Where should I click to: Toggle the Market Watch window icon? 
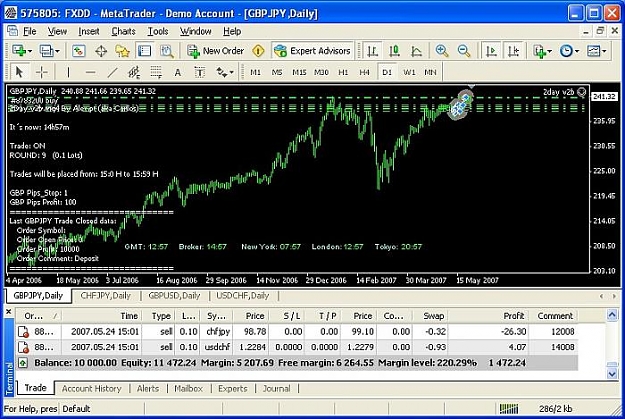click(x=79, y=51)
